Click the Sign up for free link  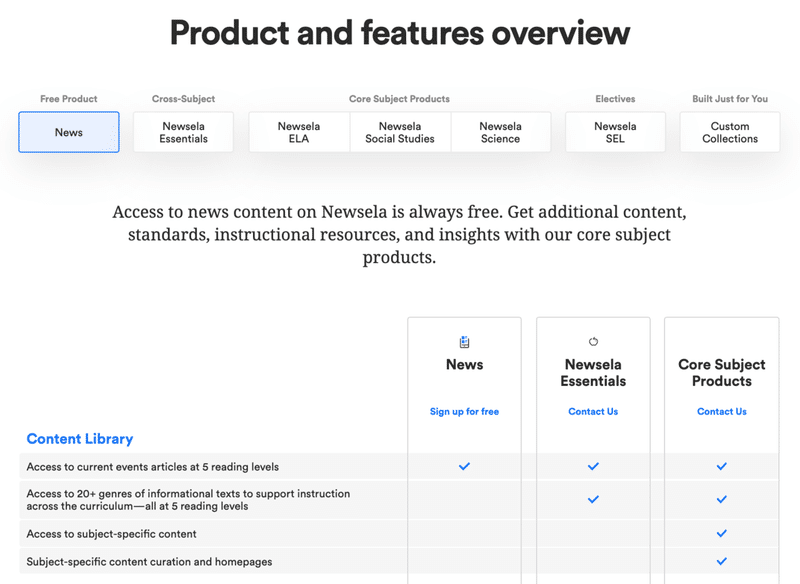click(x=464, y=412)
